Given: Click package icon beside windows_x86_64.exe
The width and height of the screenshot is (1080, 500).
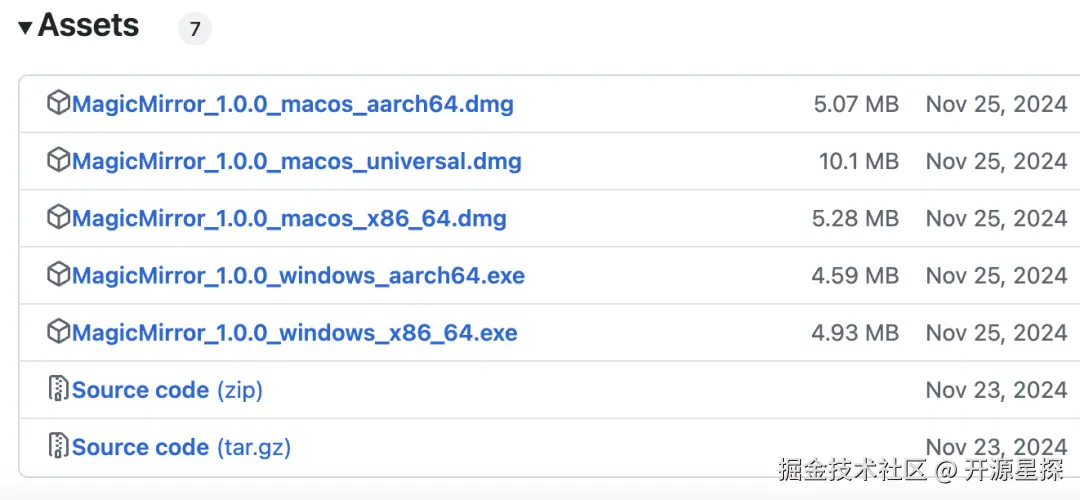Looking at the screenshot, I should [x=59, y=332].
